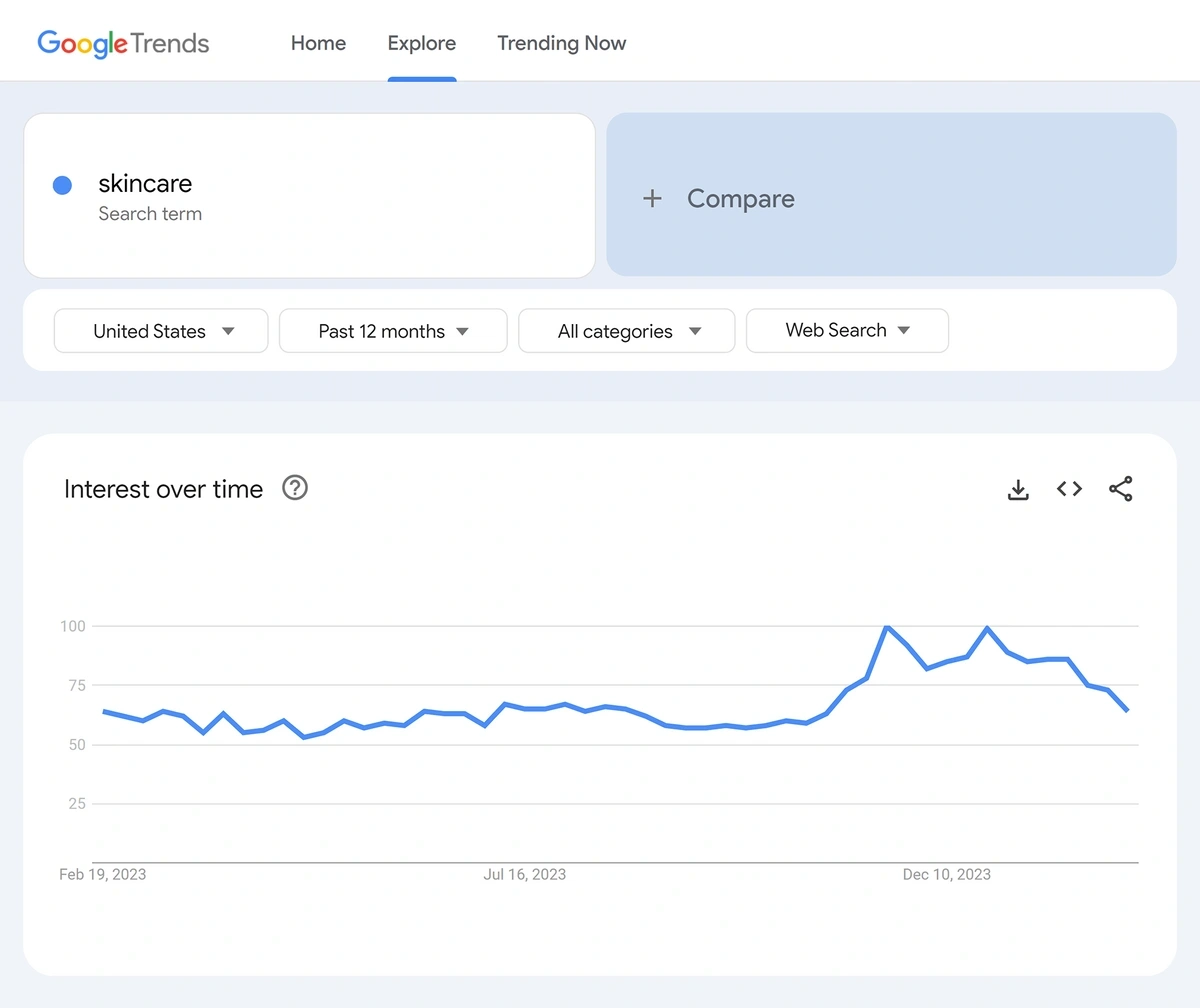Open the United States region dropdown

[x=160, y=330]
